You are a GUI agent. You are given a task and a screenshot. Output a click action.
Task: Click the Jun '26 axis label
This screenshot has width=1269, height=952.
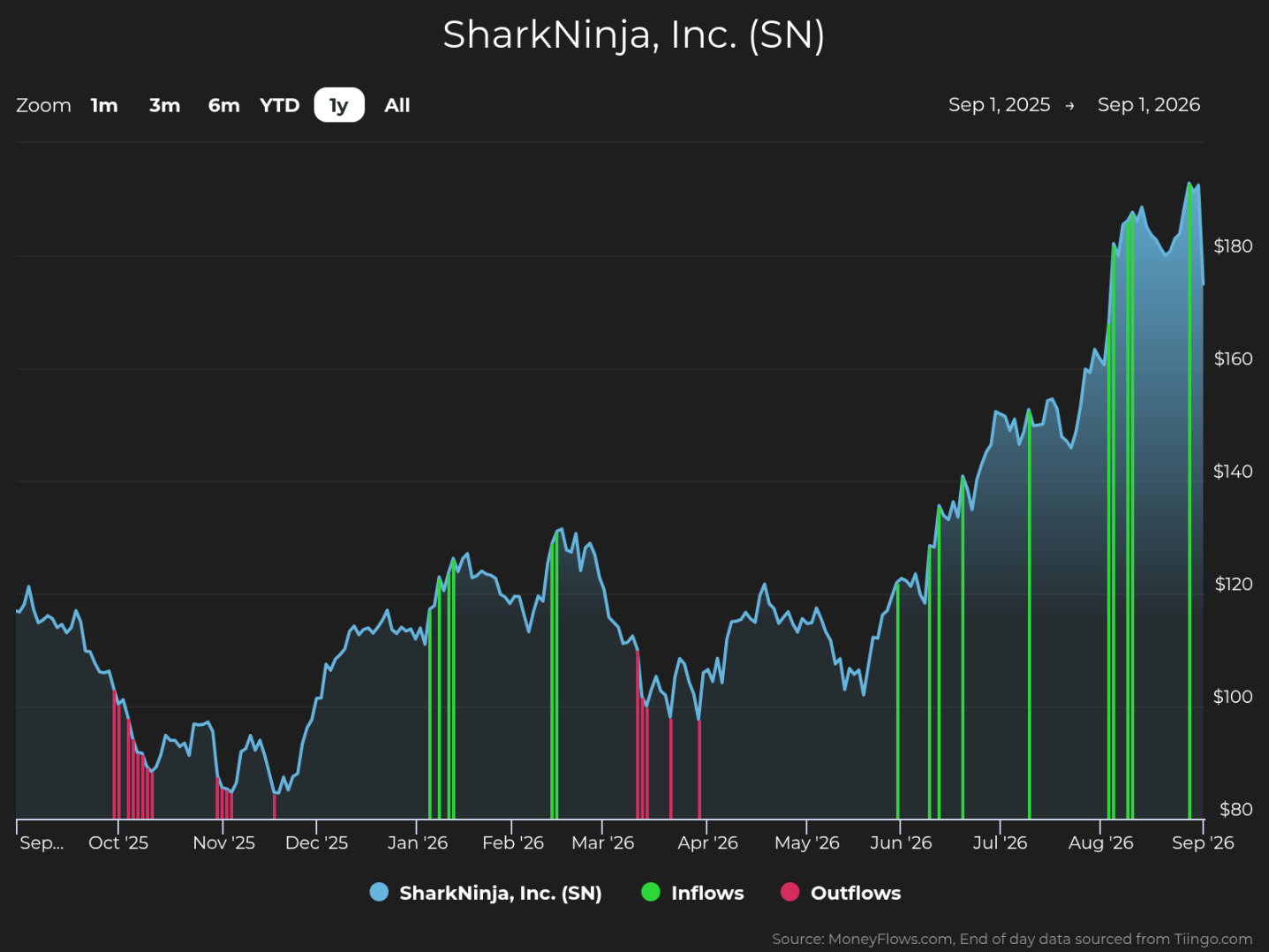901,842
